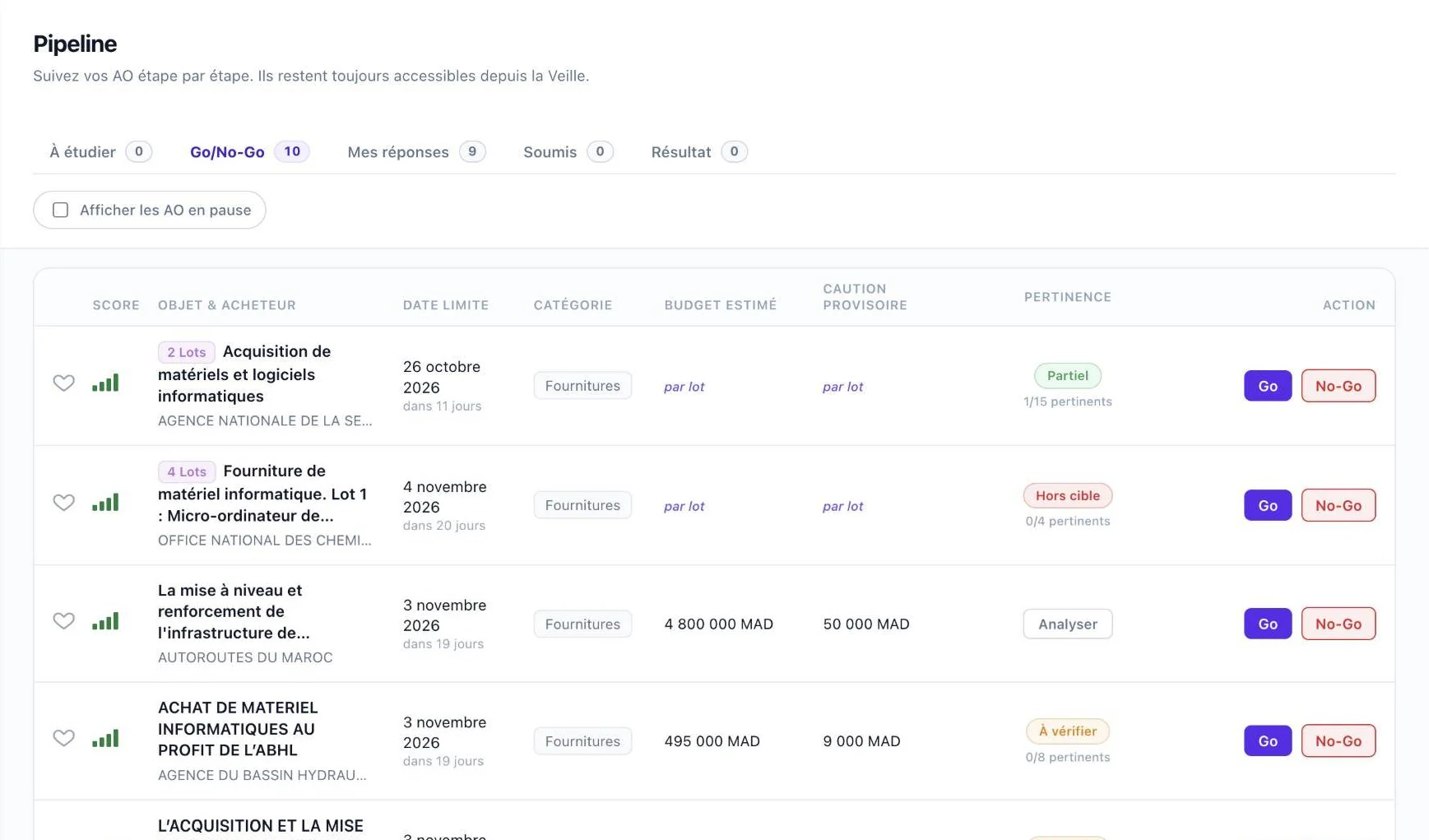Screen dimensions: 1429x840
Task: Click score bars icon of Office National des Chemi row
Action: 105,502
